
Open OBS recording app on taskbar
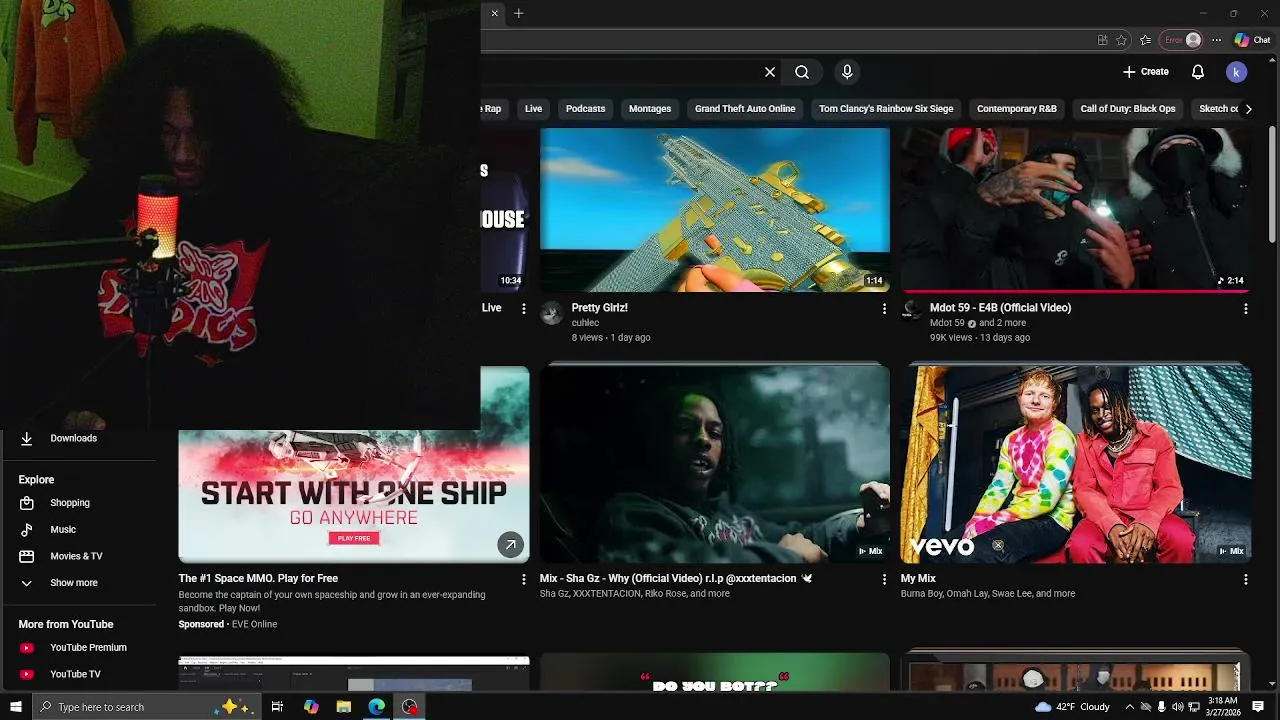point(410,707)
